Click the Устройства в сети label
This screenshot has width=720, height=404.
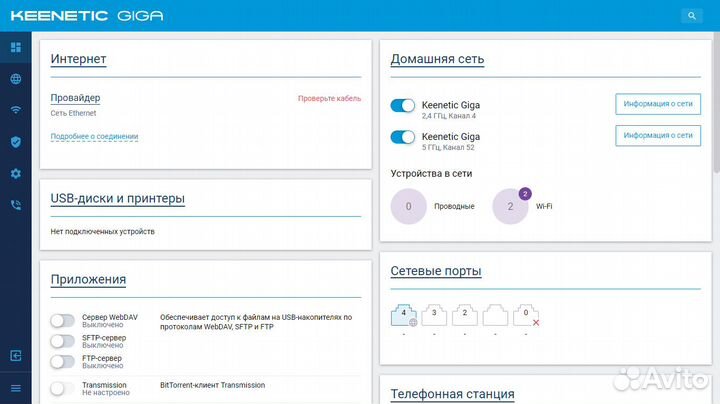[431, 174]
